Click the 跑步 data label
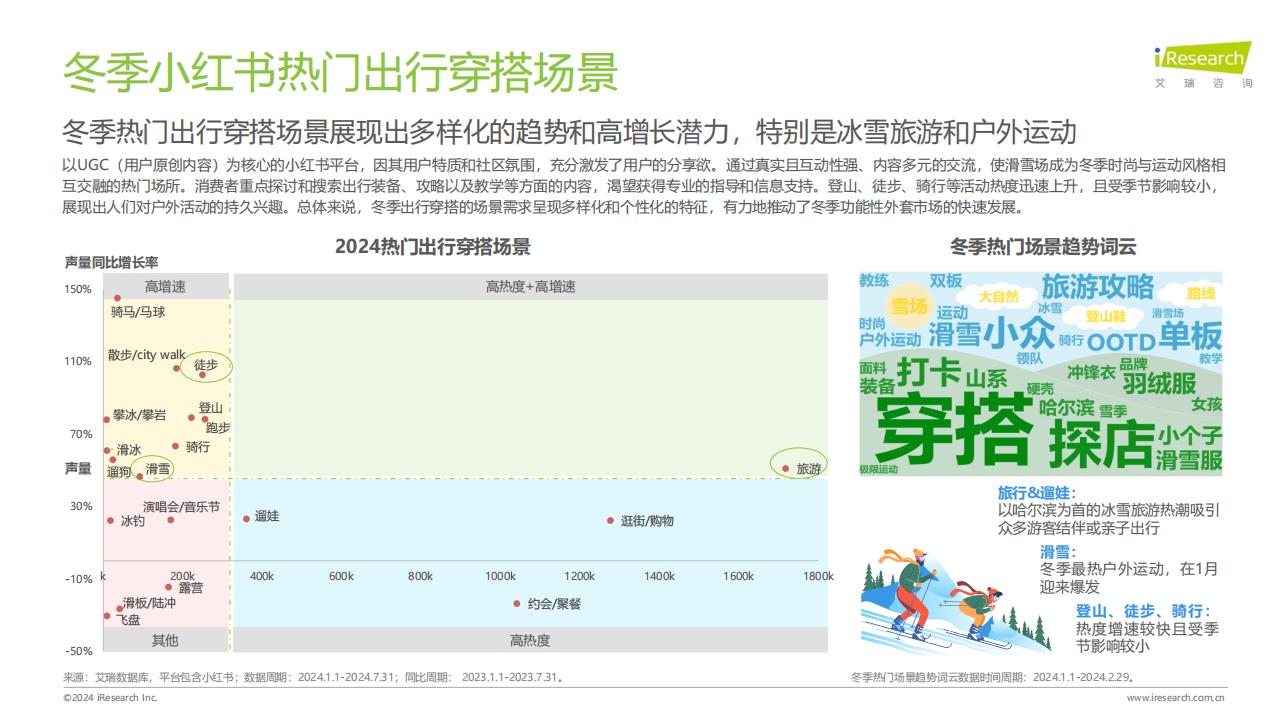This screenshot has height=720, width=1280. pyautogui.click(x=218, y=427)
